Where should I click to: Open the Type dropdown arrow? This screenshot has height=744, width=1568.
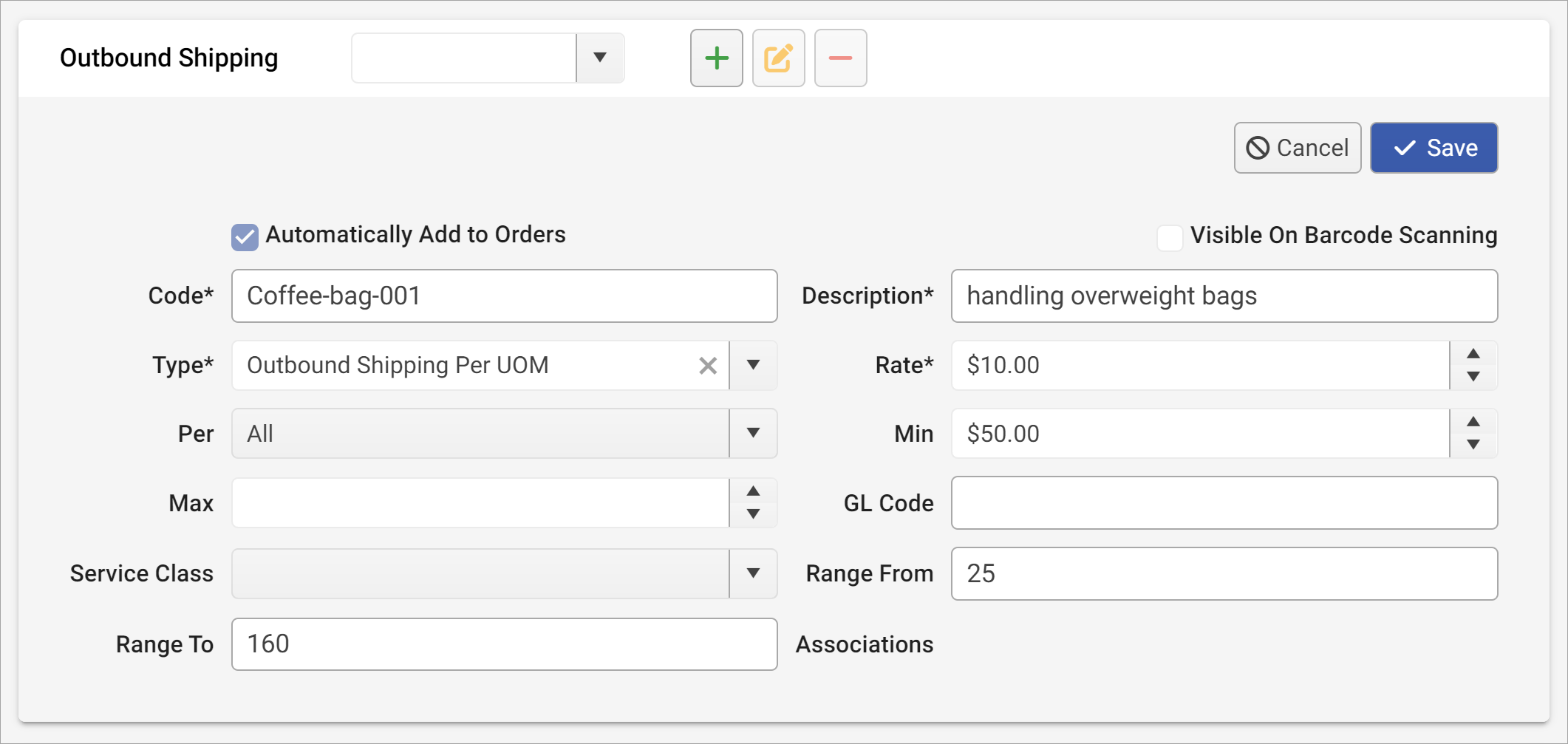[753, 365]
